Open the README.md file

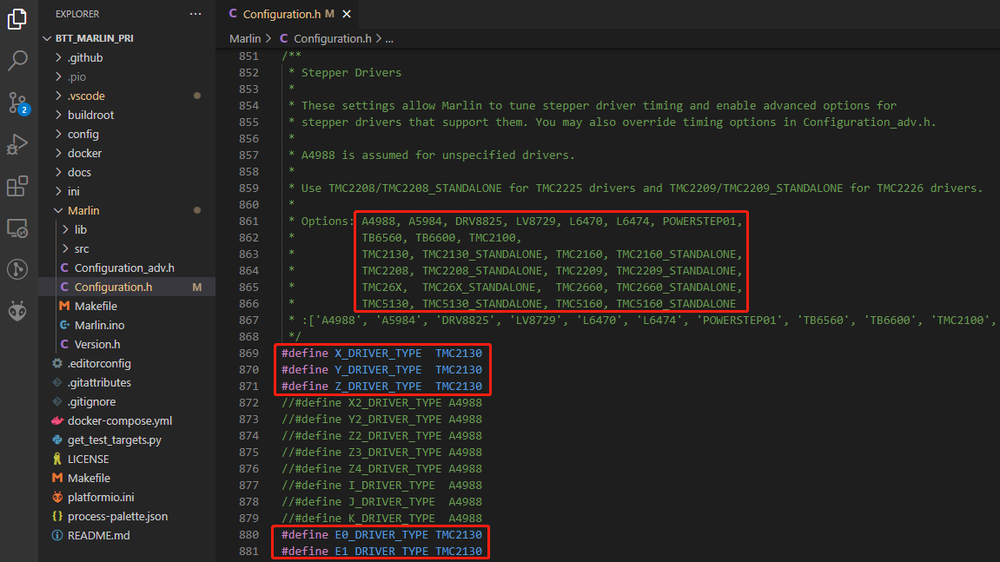[98, 535]
